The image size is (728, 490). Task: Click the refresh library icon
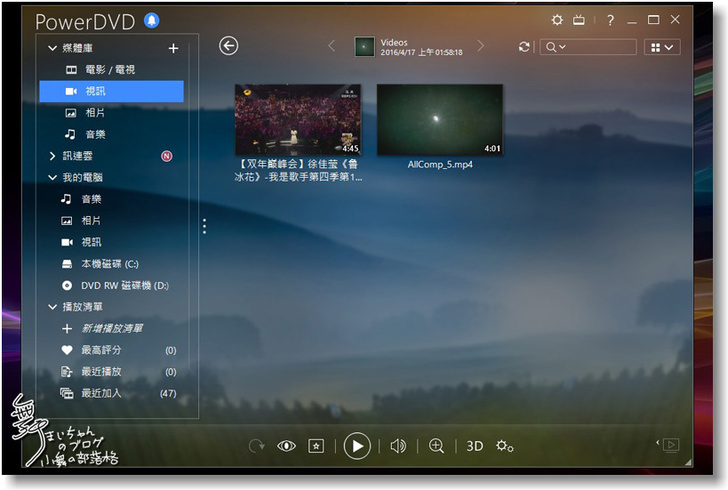click(525, 47)
